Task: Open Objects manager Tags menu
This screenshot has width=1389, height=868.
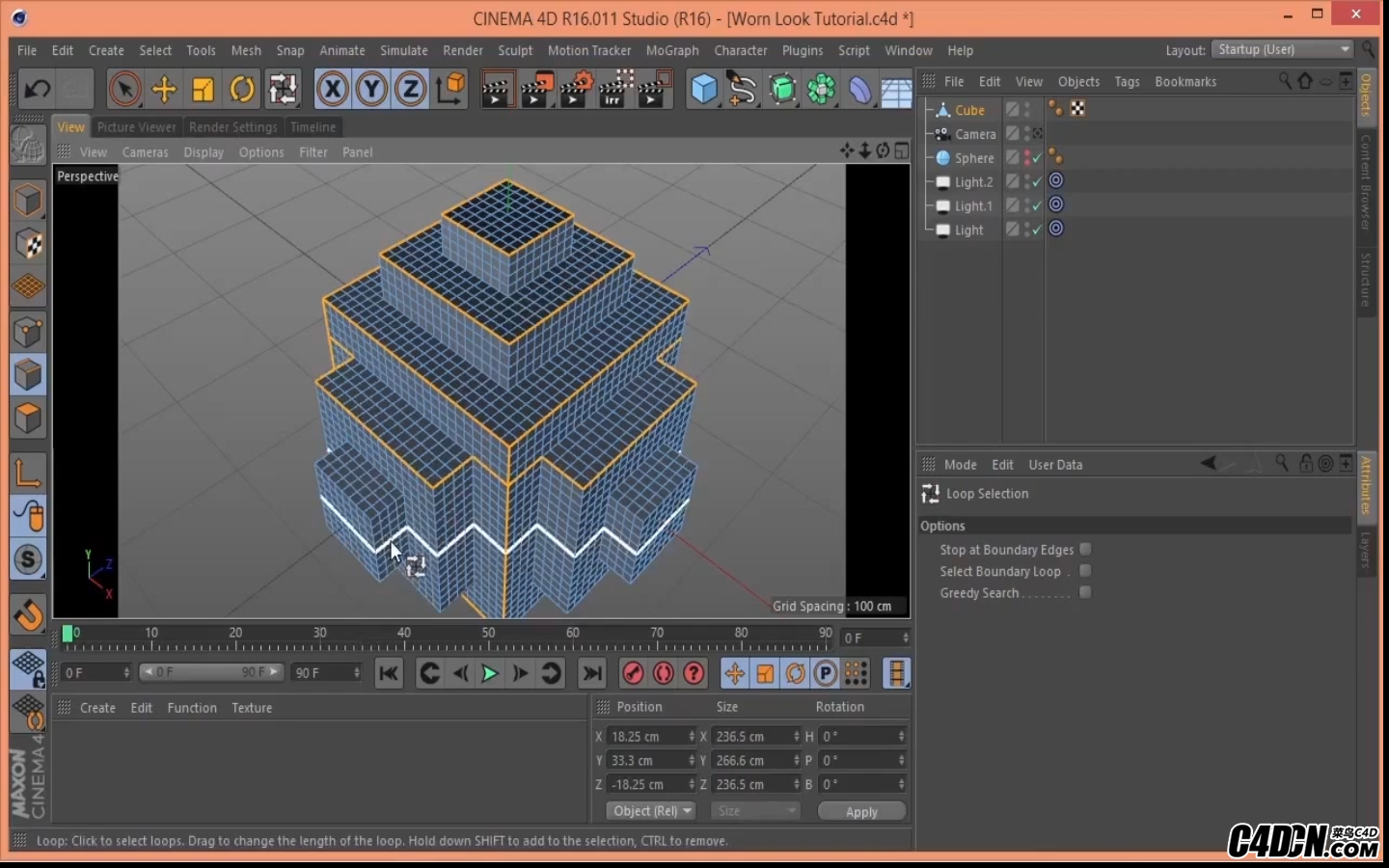Action: click(1127, 82)
